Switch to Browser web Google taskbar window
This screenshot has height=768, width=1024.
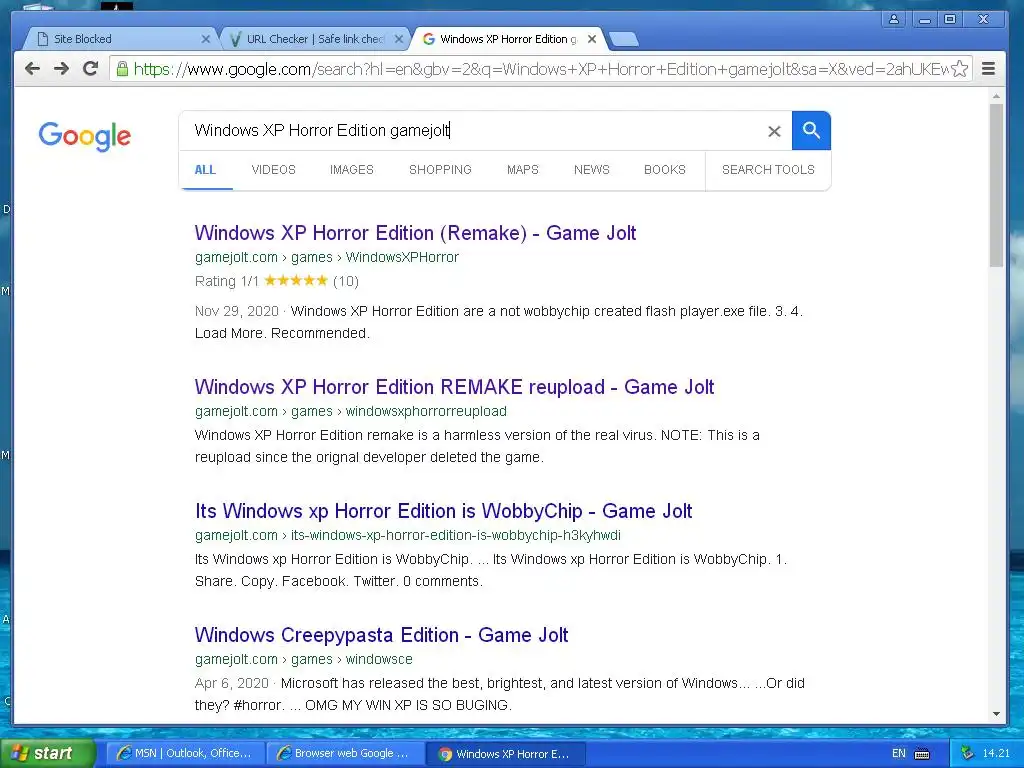click(x=345, y=754)
